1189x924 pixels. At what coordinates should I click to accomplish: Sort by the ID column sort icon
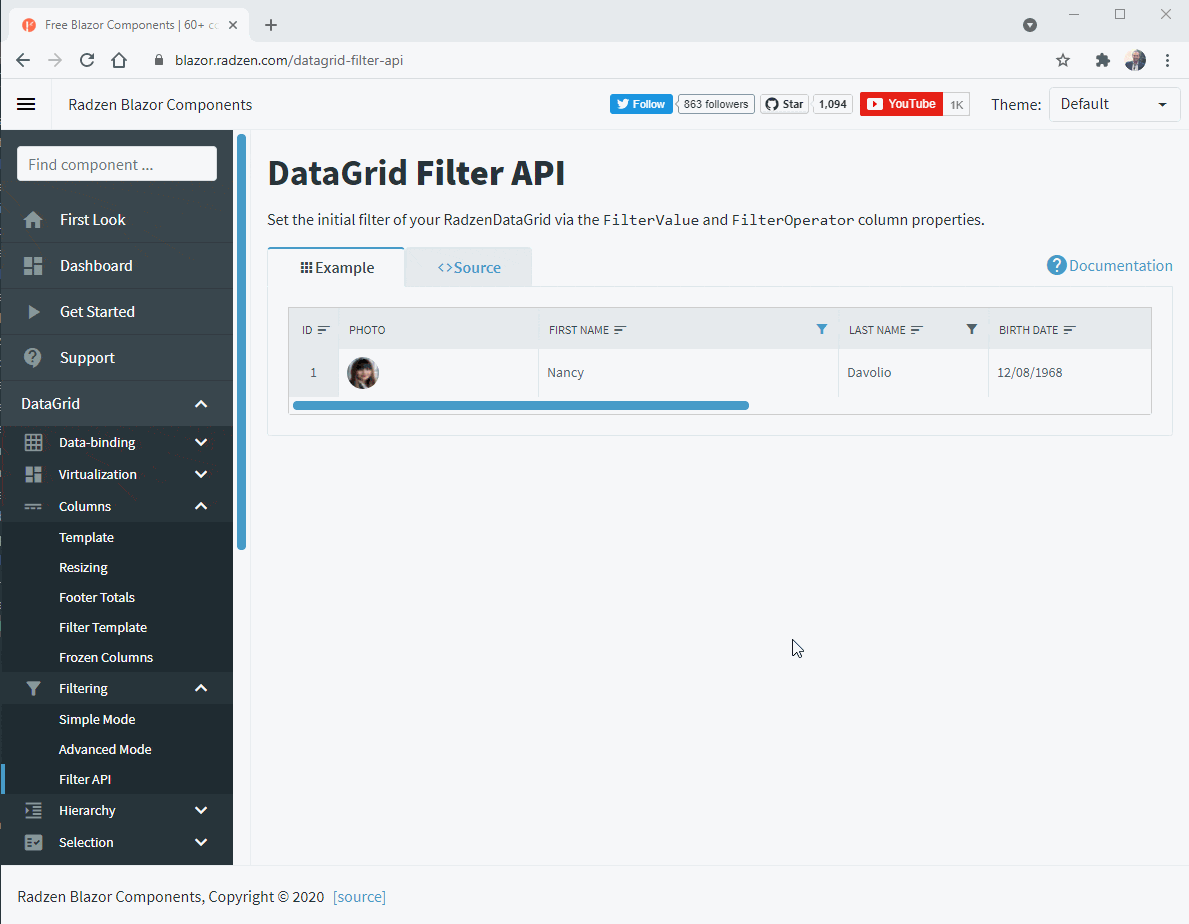(x=324, y=330)
